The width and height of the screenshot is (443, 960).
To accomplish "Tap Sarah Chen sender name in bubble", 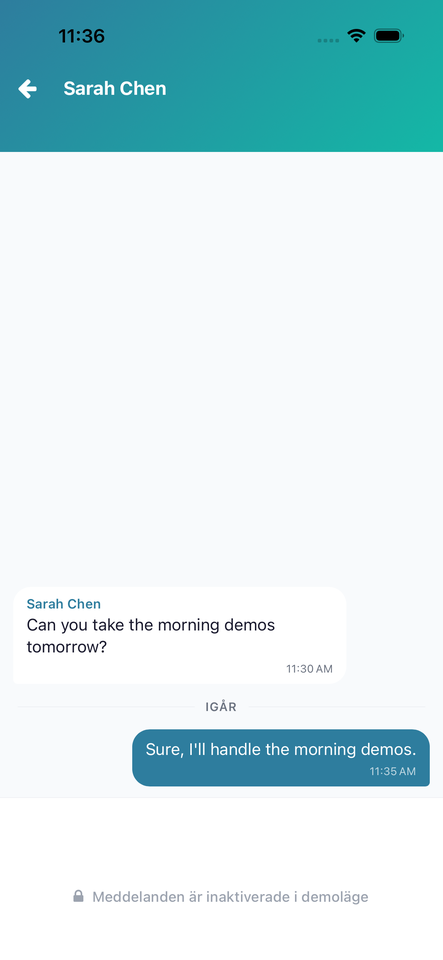I will (64, 604).
